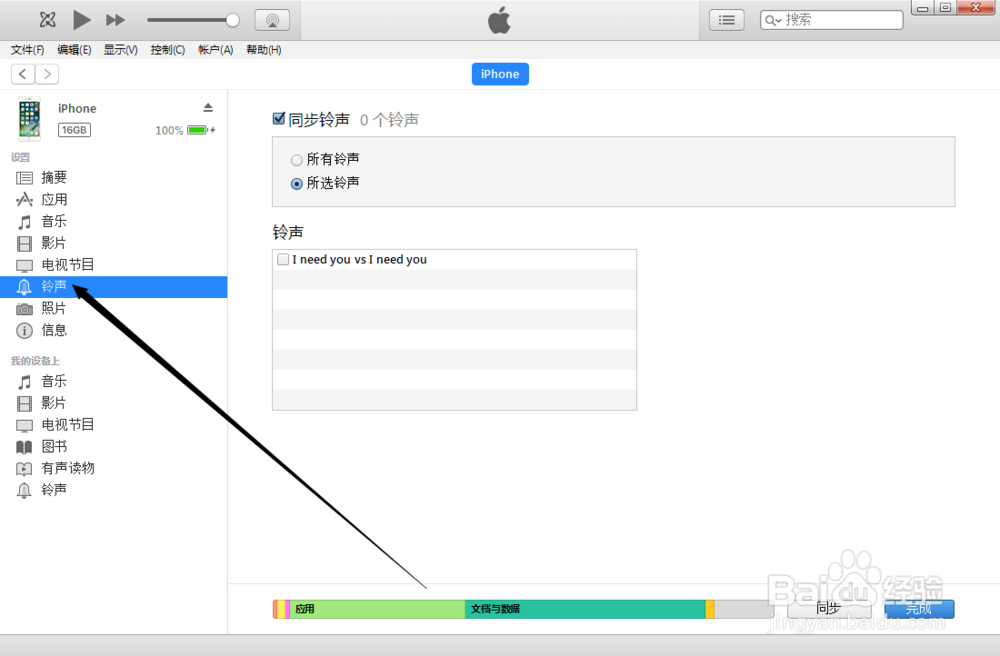
Task: Open the 文件(F) menu
Action: (27, 50)
